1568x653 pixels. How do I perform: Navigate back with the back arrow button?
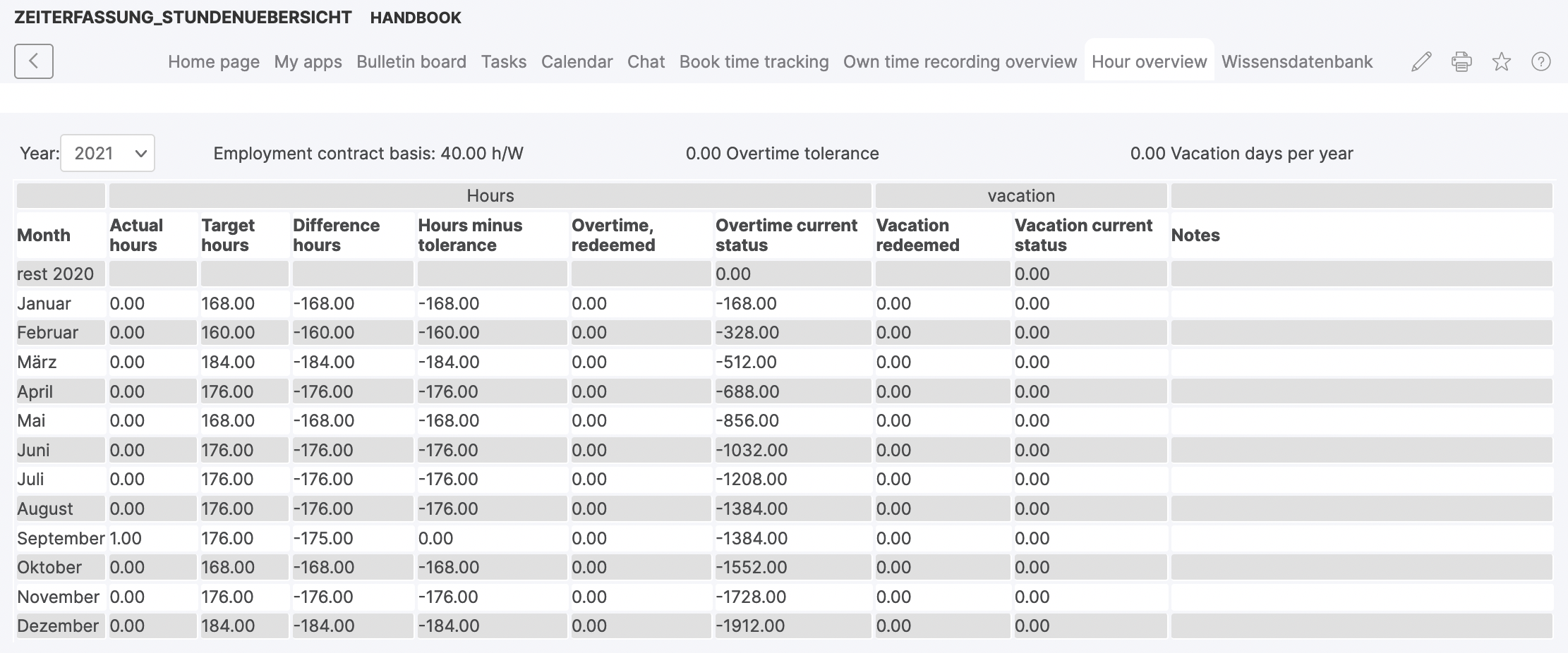(34, 61)
